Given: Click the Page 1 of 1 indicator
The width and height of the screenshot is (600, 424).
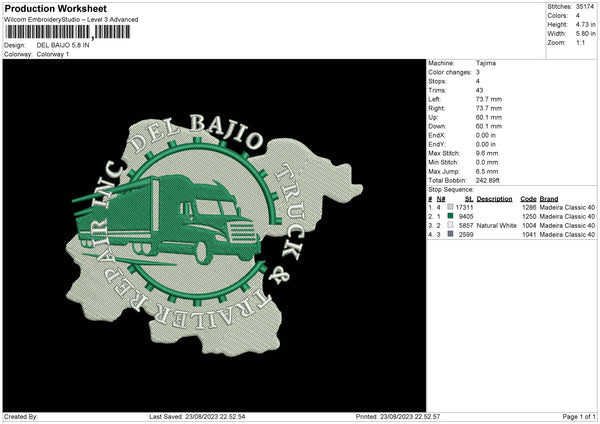Looking at the screenshot, I should pos(579,417).
